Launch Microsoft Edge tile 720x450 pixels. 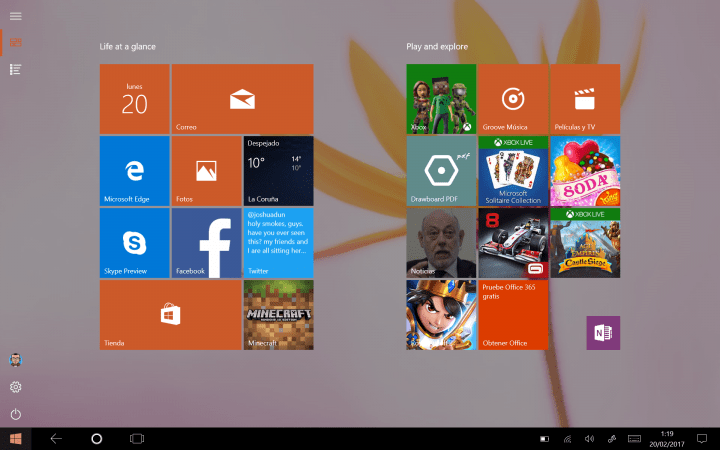[135, 171]
